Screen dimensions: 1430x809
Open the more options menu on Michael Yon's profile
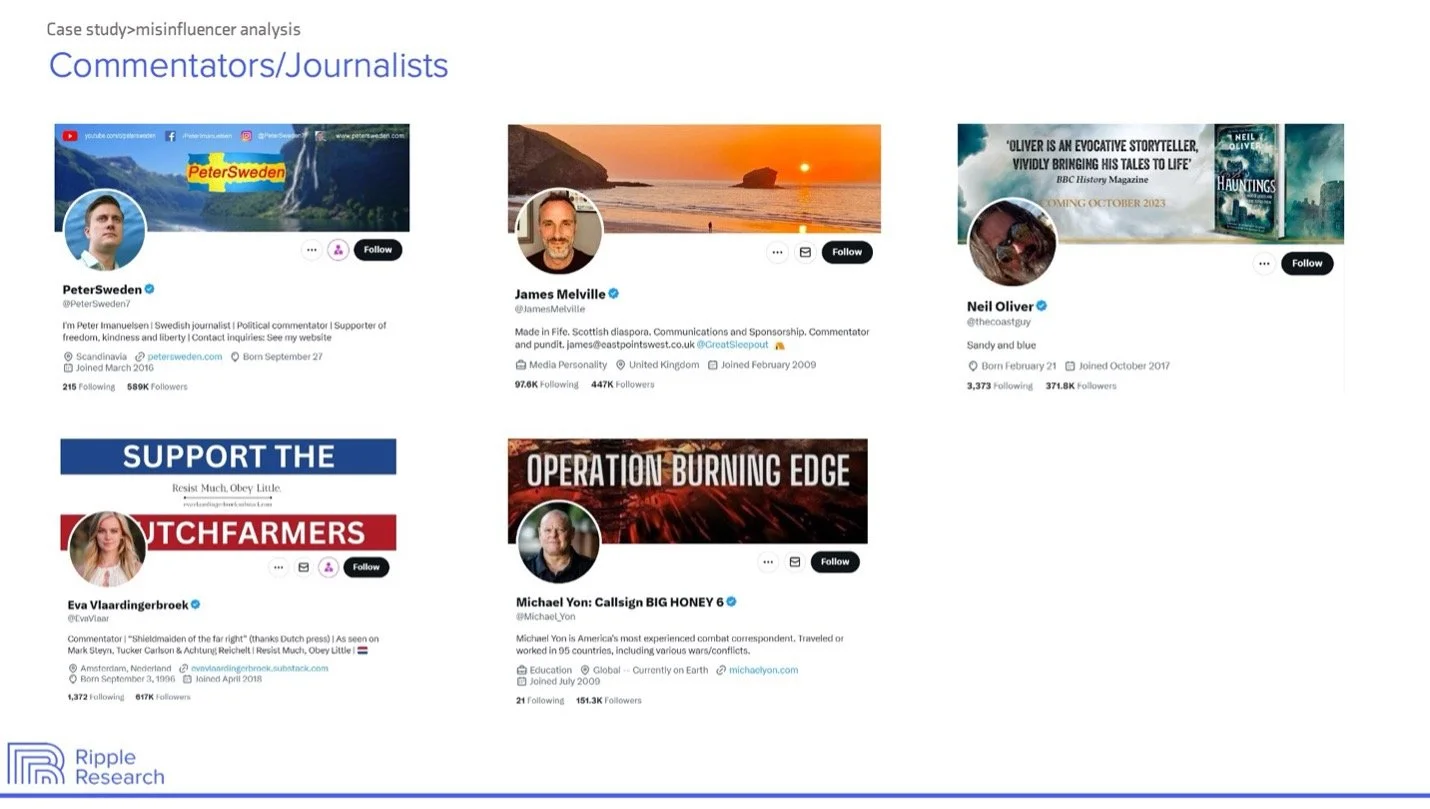coord(768,562)
